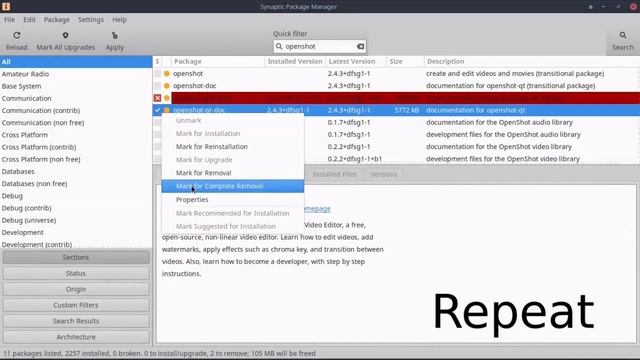Click the Mark All Upgrades icon
The height and width of the screenshot is (360, 640).
pyautogui.click(x=65, y=36)
